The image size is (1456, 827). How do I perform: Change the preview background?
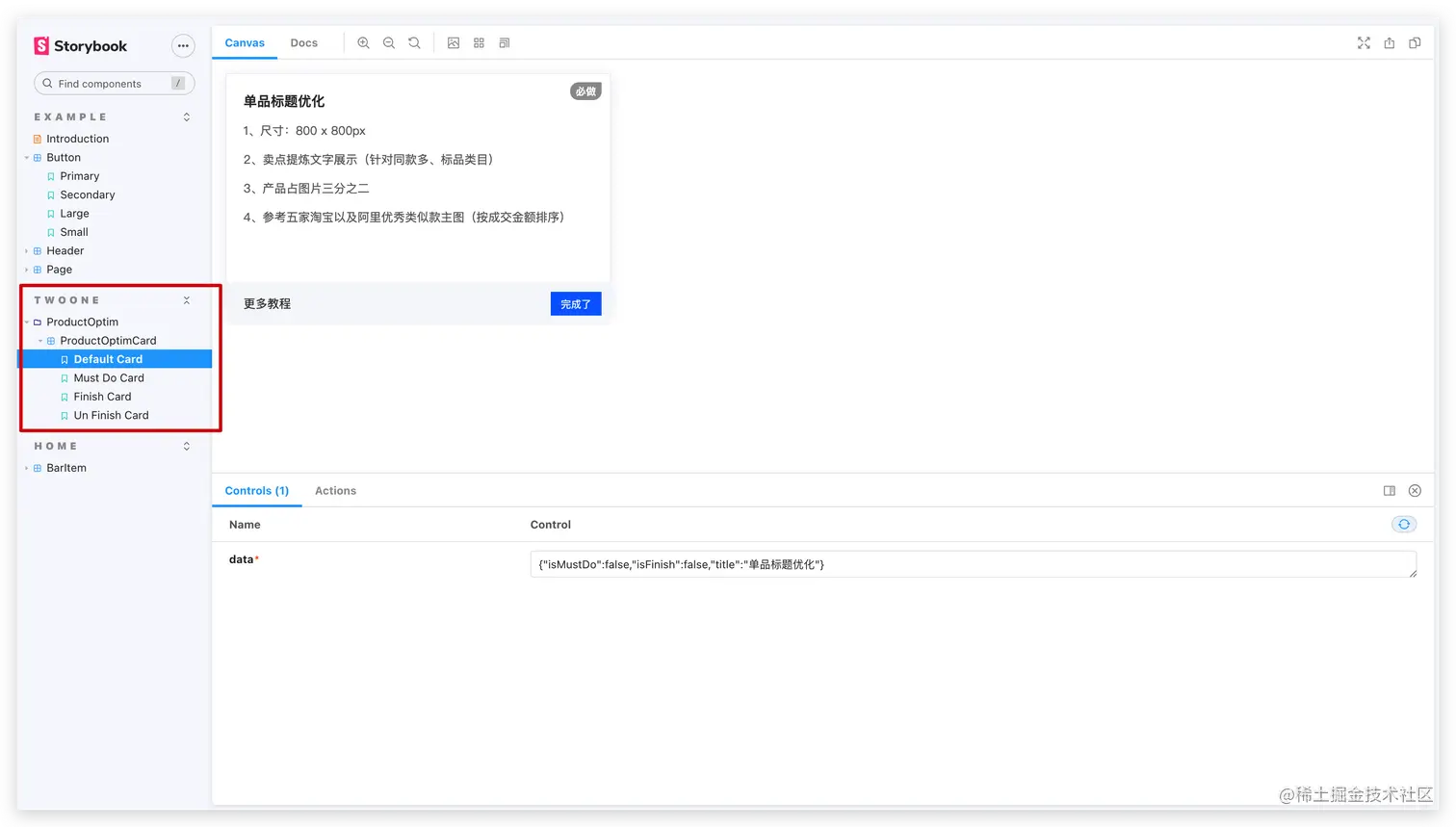[454, 43]
